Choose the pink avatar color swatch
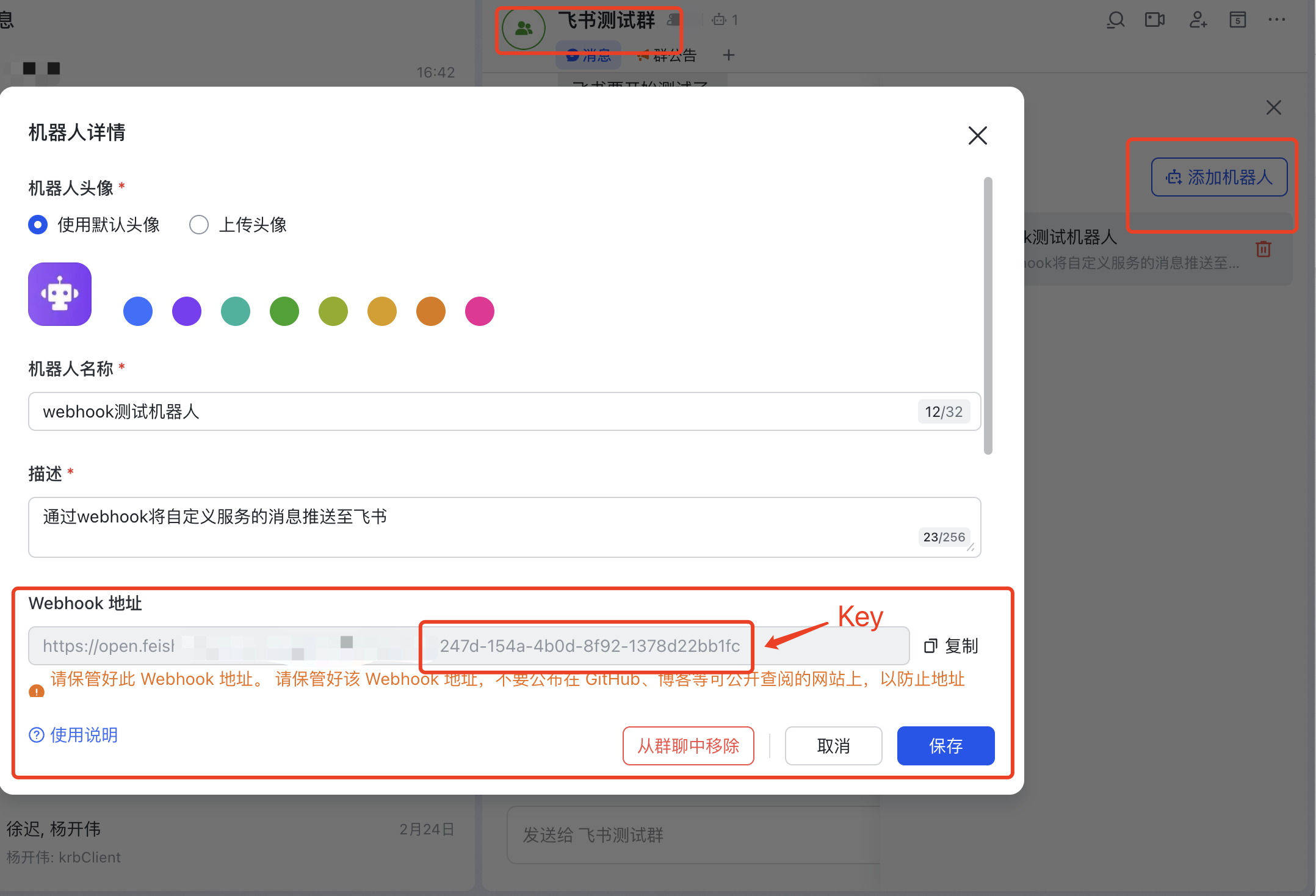 coord(479,311)
